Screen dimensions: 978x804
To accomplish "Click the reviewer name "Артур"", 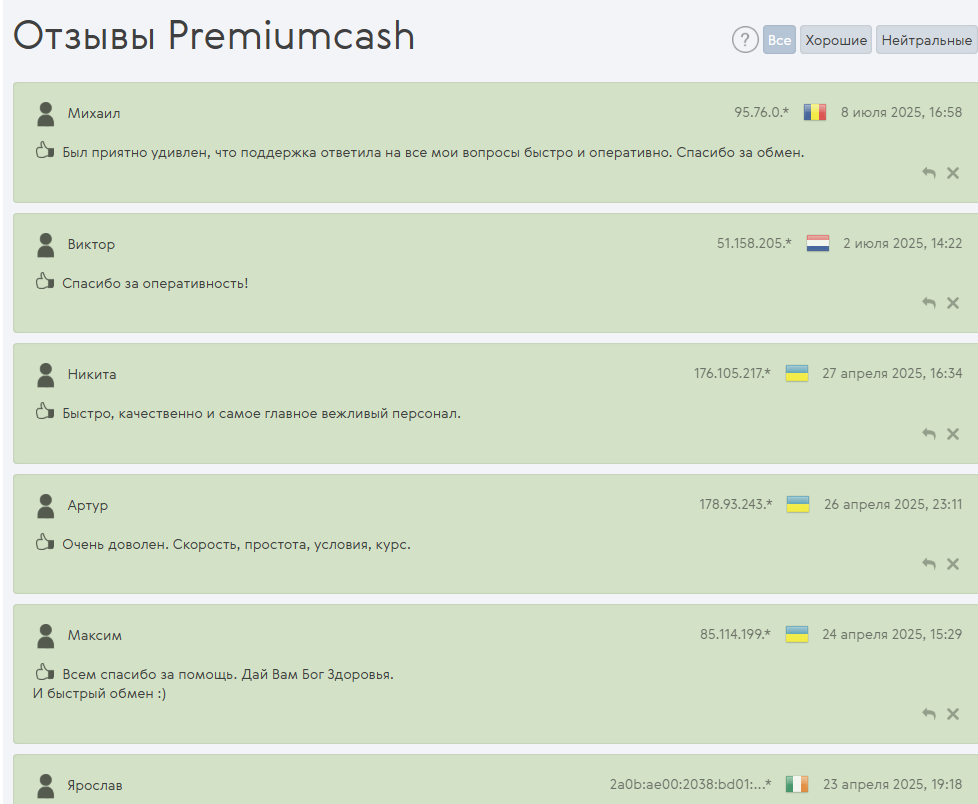I will [88, 506].
